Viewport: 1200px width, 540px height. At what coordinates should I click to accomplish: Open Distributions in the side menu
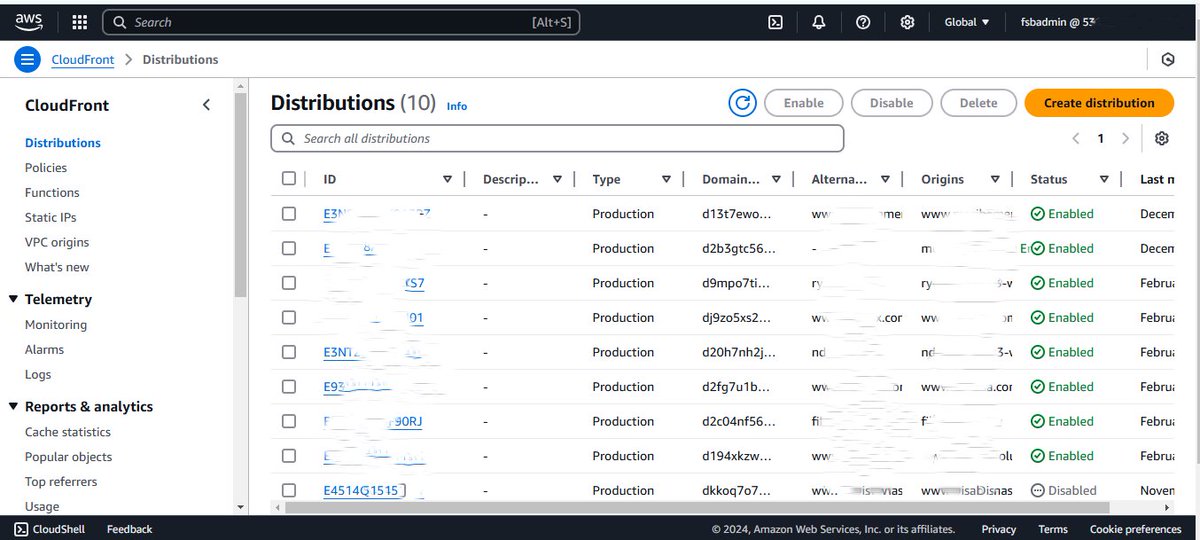[x=63, y=143]
